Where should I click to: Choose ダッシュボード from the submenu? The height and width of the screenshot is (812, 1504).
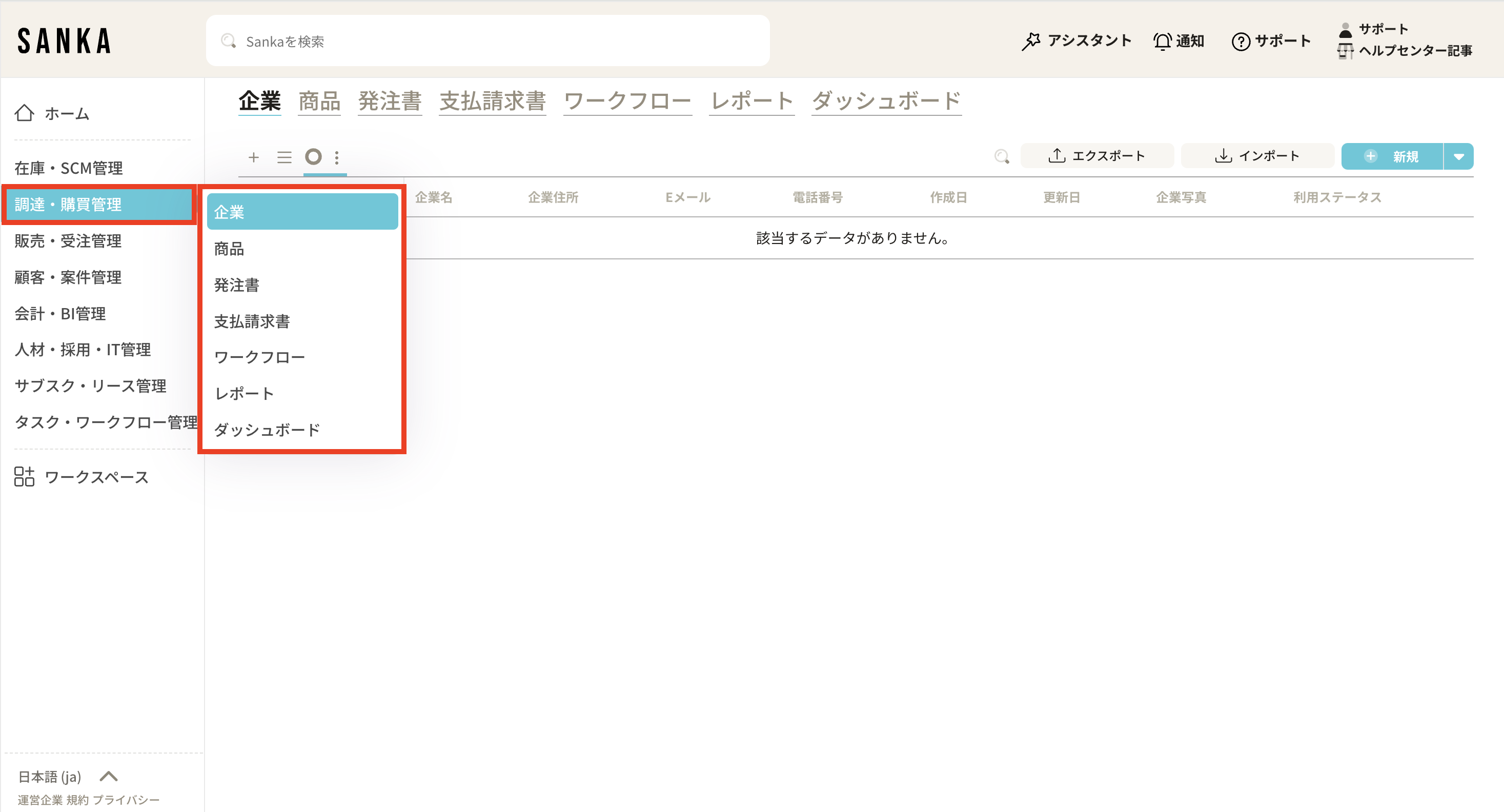(267, 430)
